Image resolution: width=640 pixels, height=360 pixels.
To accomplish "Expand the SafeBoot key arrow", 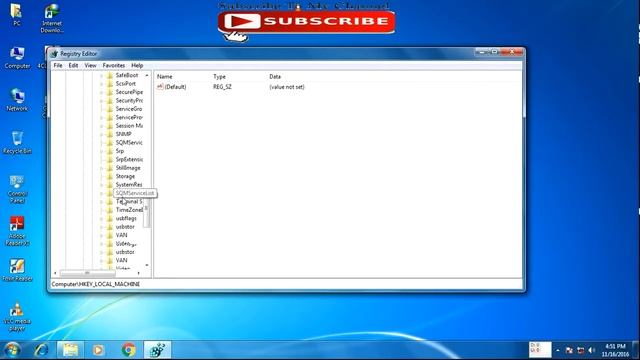I will [102, 76].
